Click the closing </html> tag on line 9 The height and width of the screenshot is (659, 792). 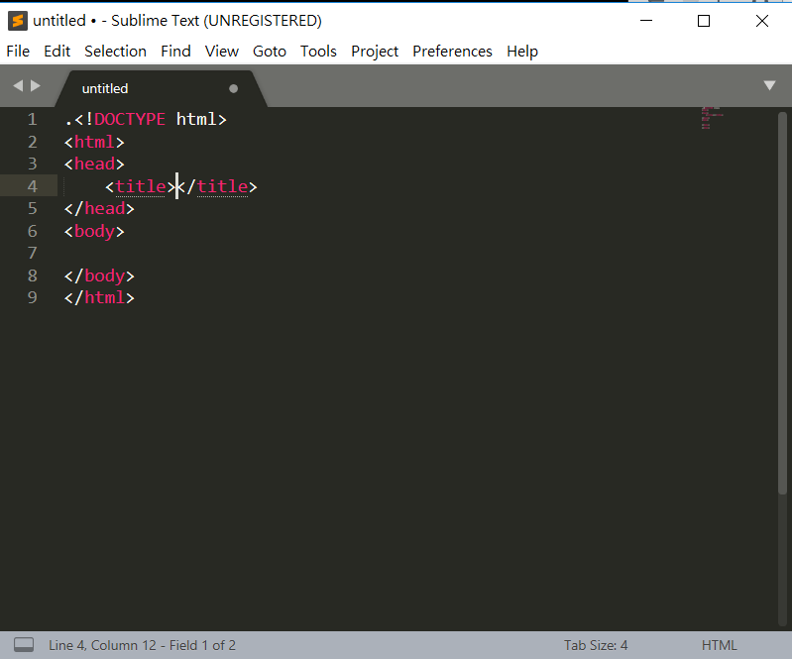(x=100, y=297)
